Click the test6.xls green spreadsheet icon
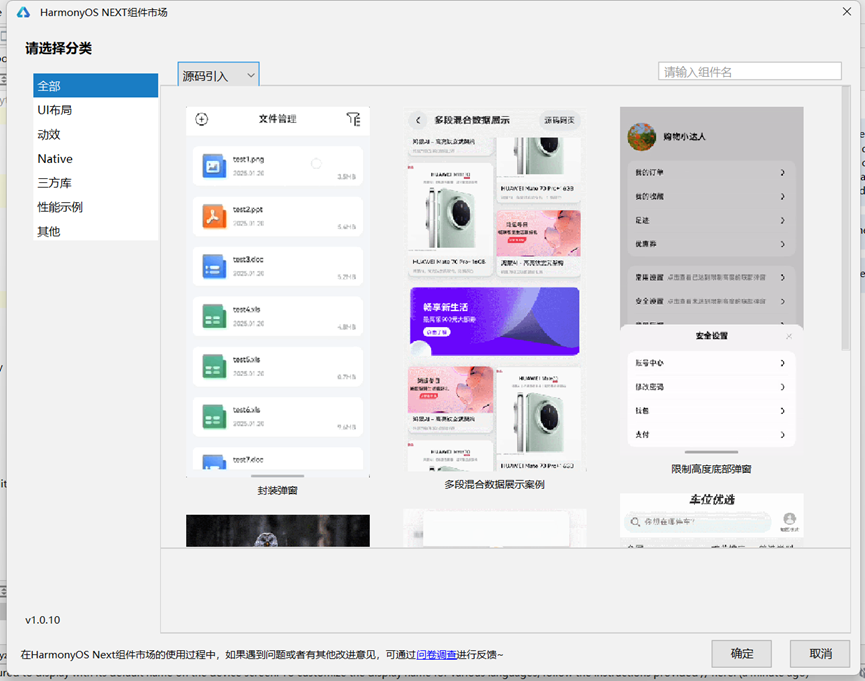This screenshot has height=681, width=865. tap(214, 417)
